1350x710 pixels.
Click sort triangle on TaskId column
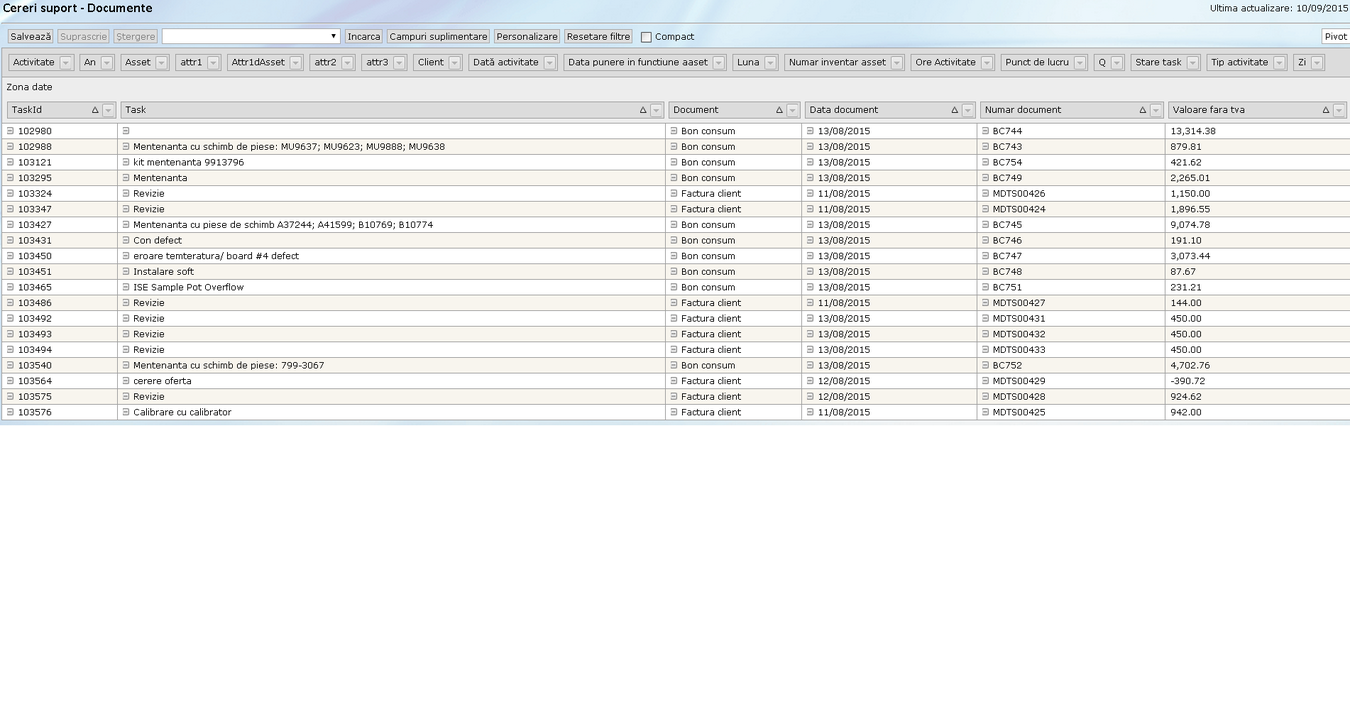(95, 110)
